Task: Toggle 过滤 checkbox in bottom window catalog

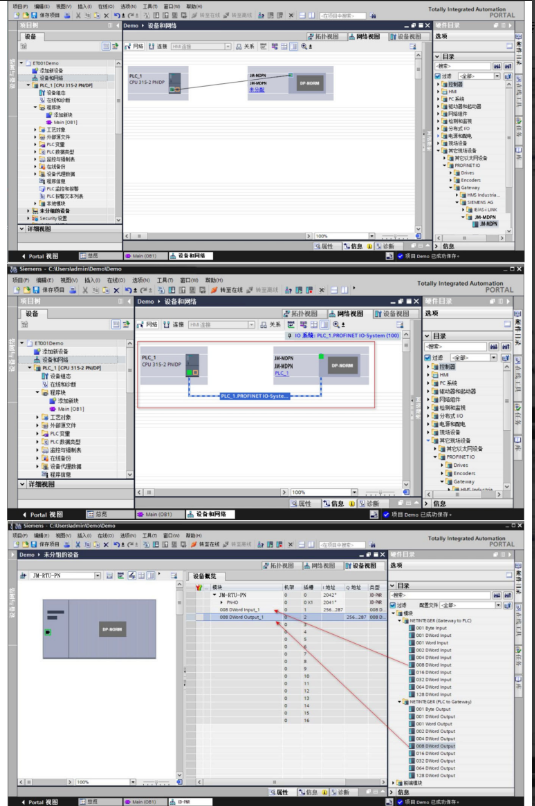Action: point(393,605)
